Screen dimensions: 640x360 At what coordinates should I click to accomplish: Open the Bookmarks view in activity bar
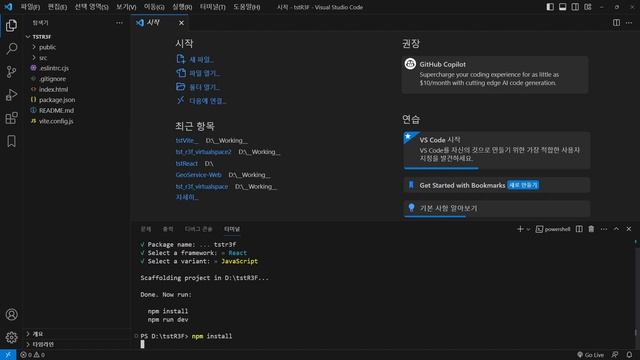pos(11,141)
